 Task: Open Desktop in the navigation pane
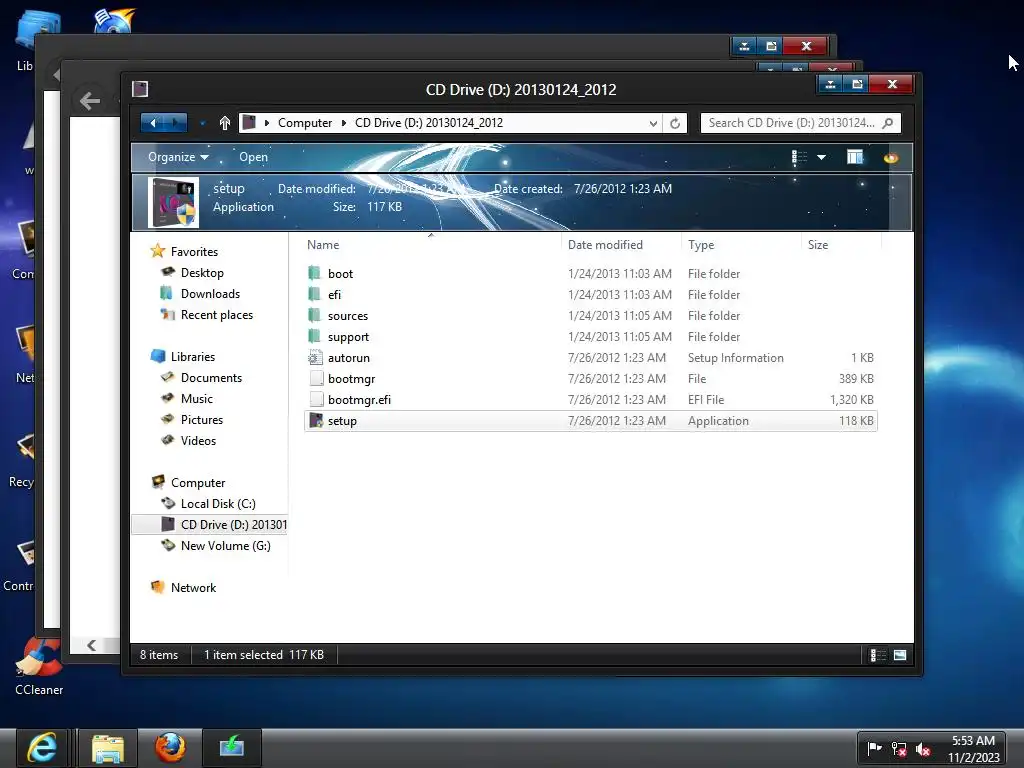click(x=202, y=272)
